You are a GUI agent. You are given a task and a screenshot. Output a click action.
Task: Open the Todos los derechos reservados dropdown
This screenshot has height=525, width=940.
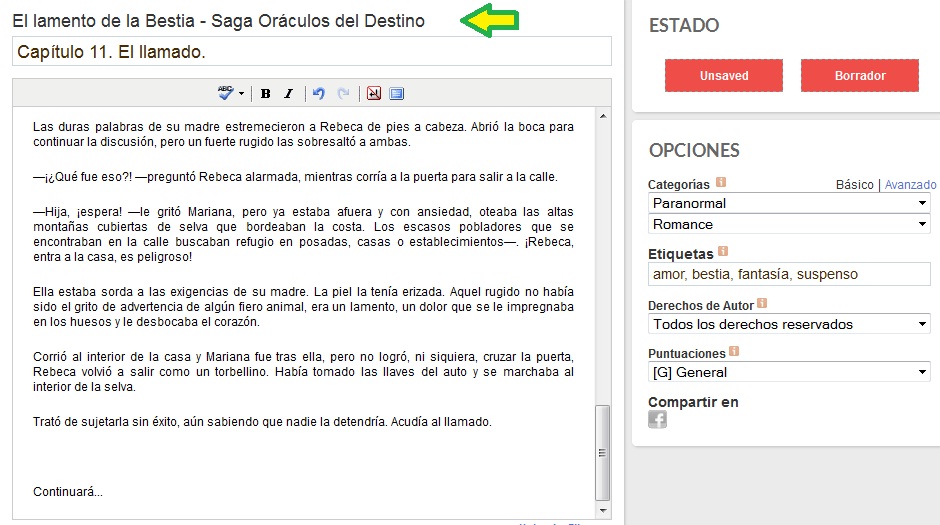789,324
